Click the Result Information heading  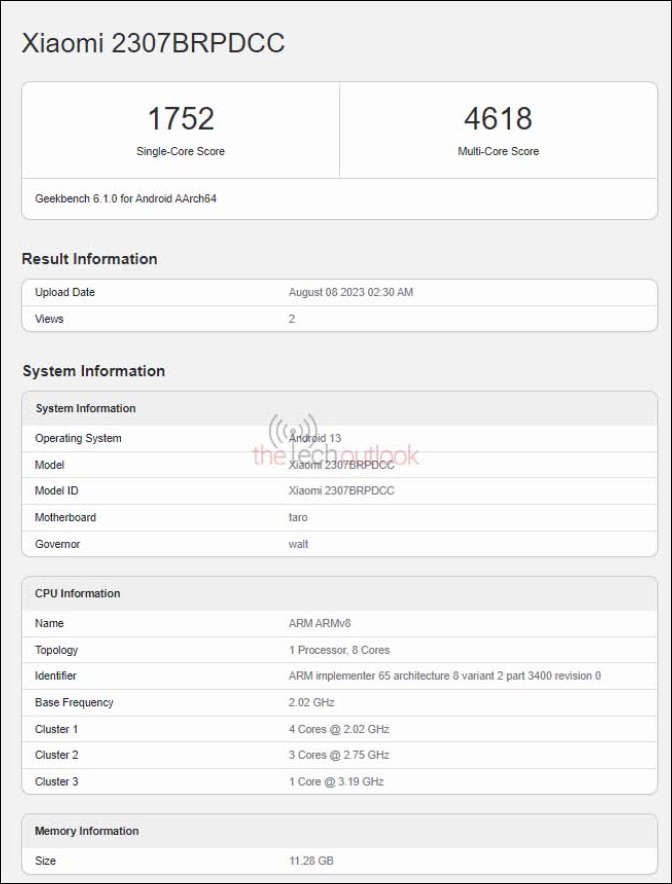[x=89, y=259]
